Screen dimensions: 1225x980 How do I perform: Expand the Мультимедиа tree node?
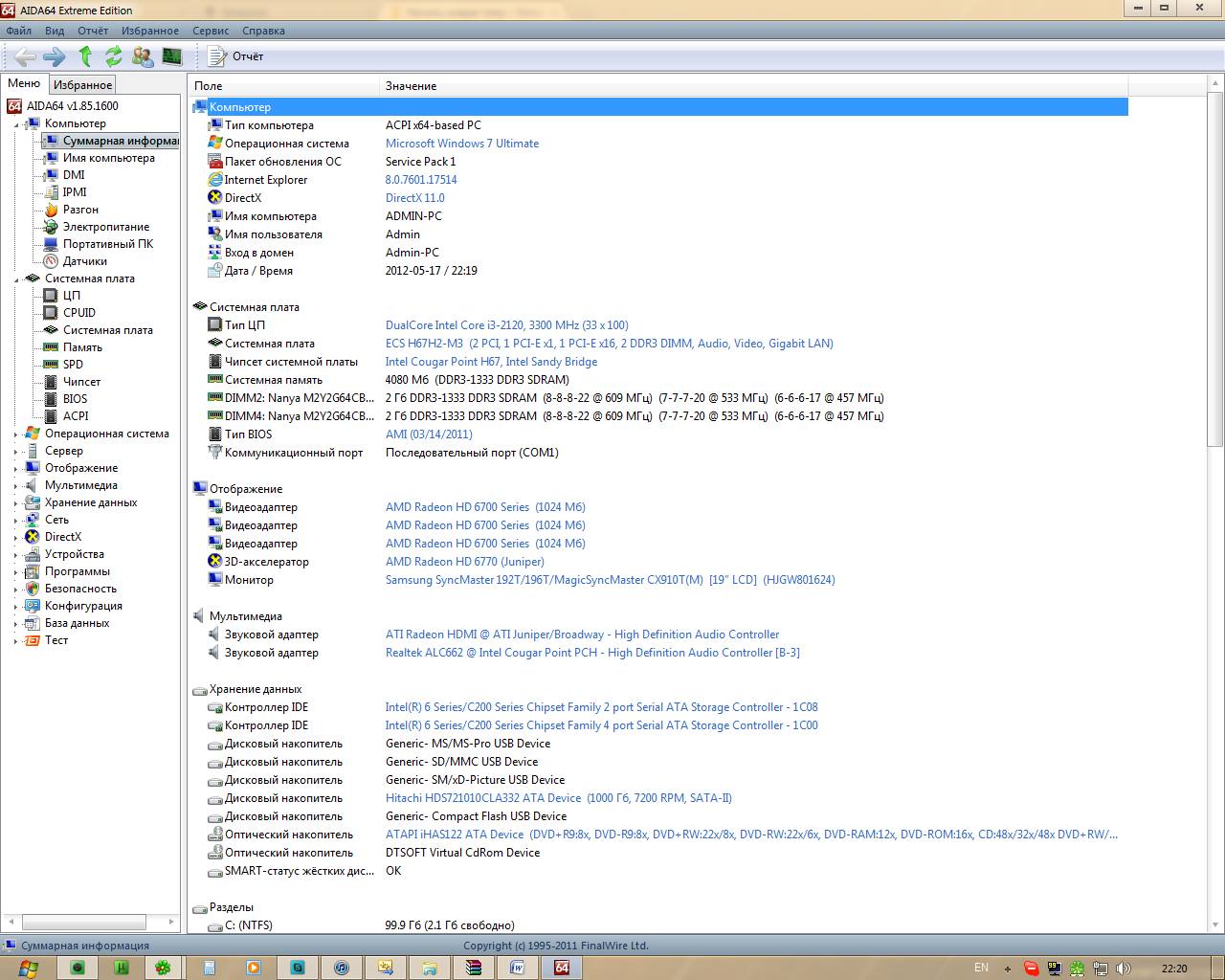(16, 486)
